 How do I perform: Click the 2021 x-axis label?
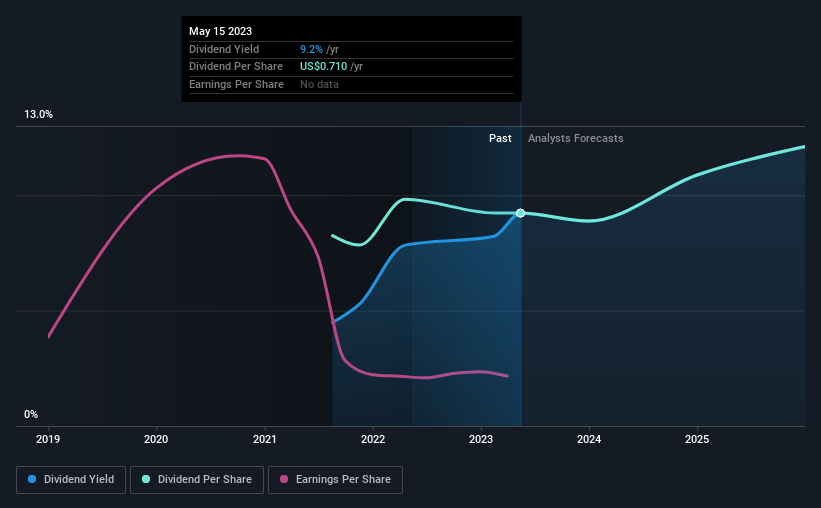[x=264, y=439]
